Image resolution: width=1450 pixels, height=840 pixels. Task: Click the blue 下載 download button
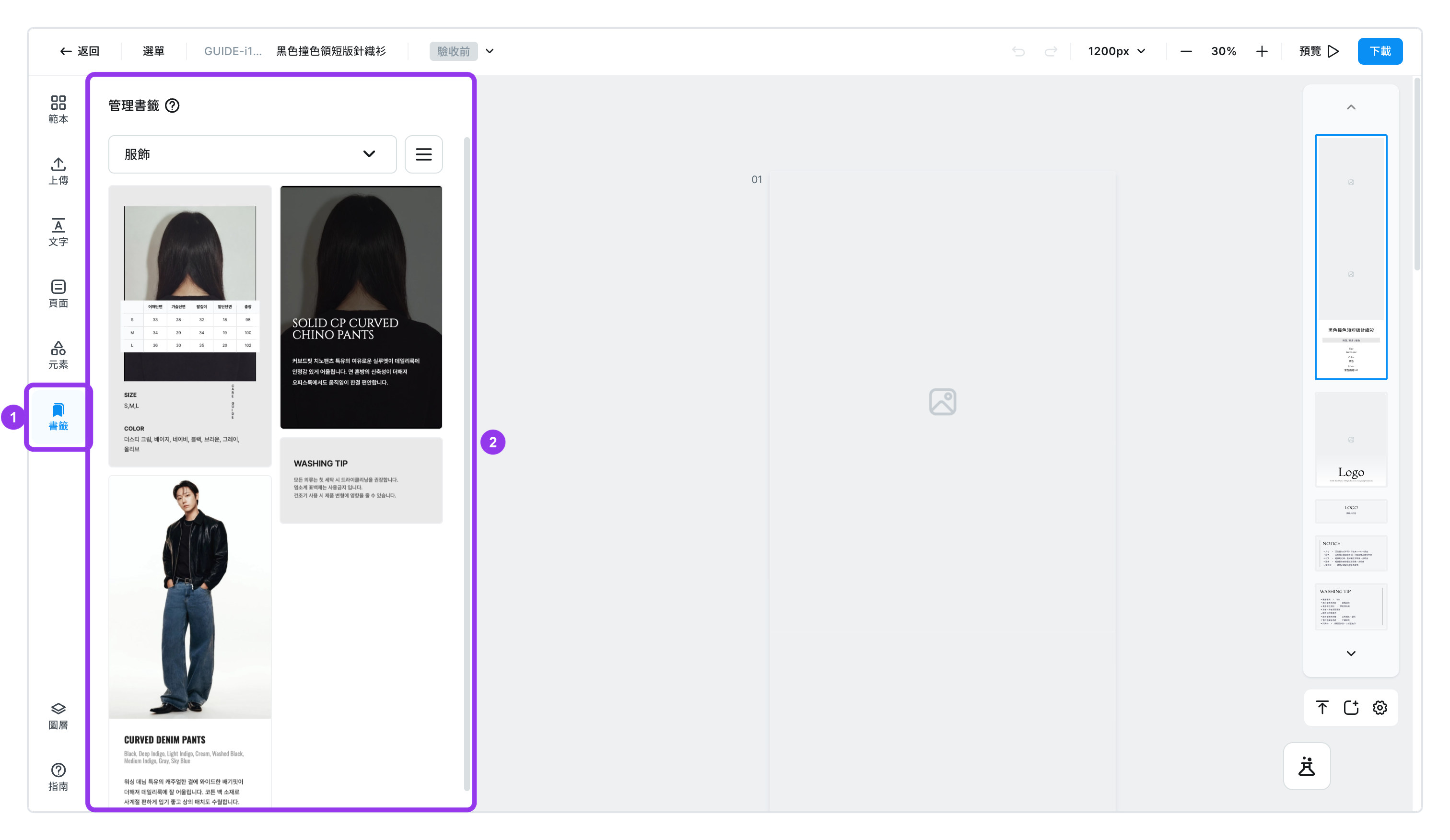[1380, 51]
